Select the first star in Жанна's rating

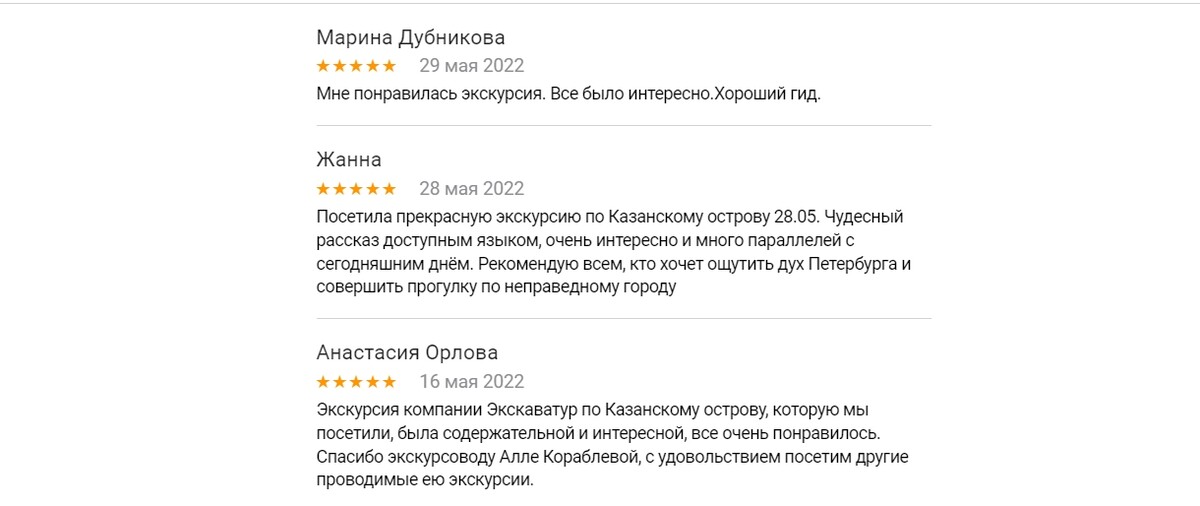[323, 189]
